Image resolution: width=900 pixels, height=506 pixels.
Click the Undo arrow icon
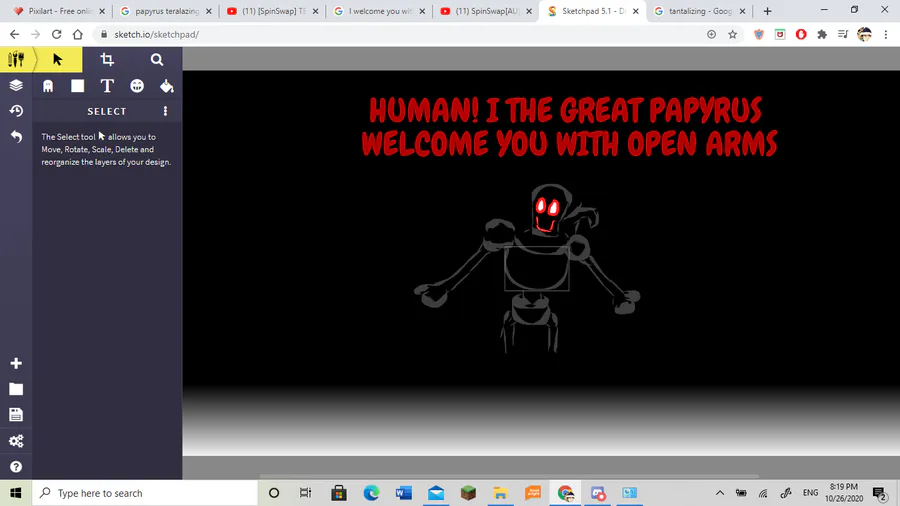pos(16,137)
